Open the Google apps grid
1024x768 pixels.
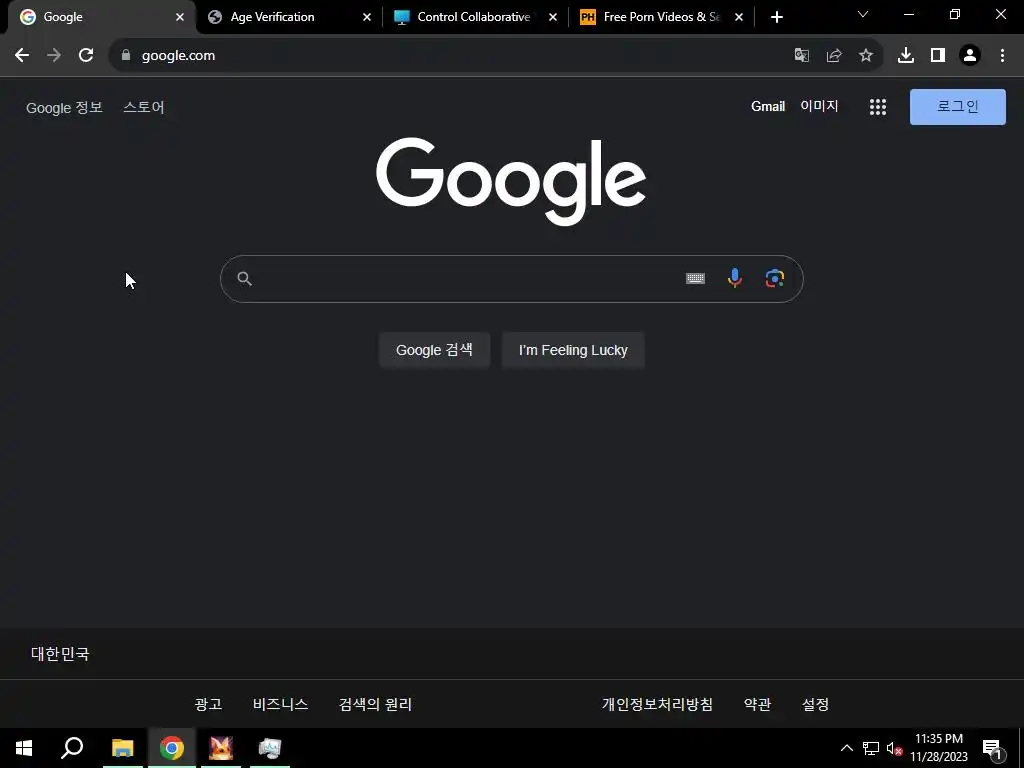(x=878, y=107)
